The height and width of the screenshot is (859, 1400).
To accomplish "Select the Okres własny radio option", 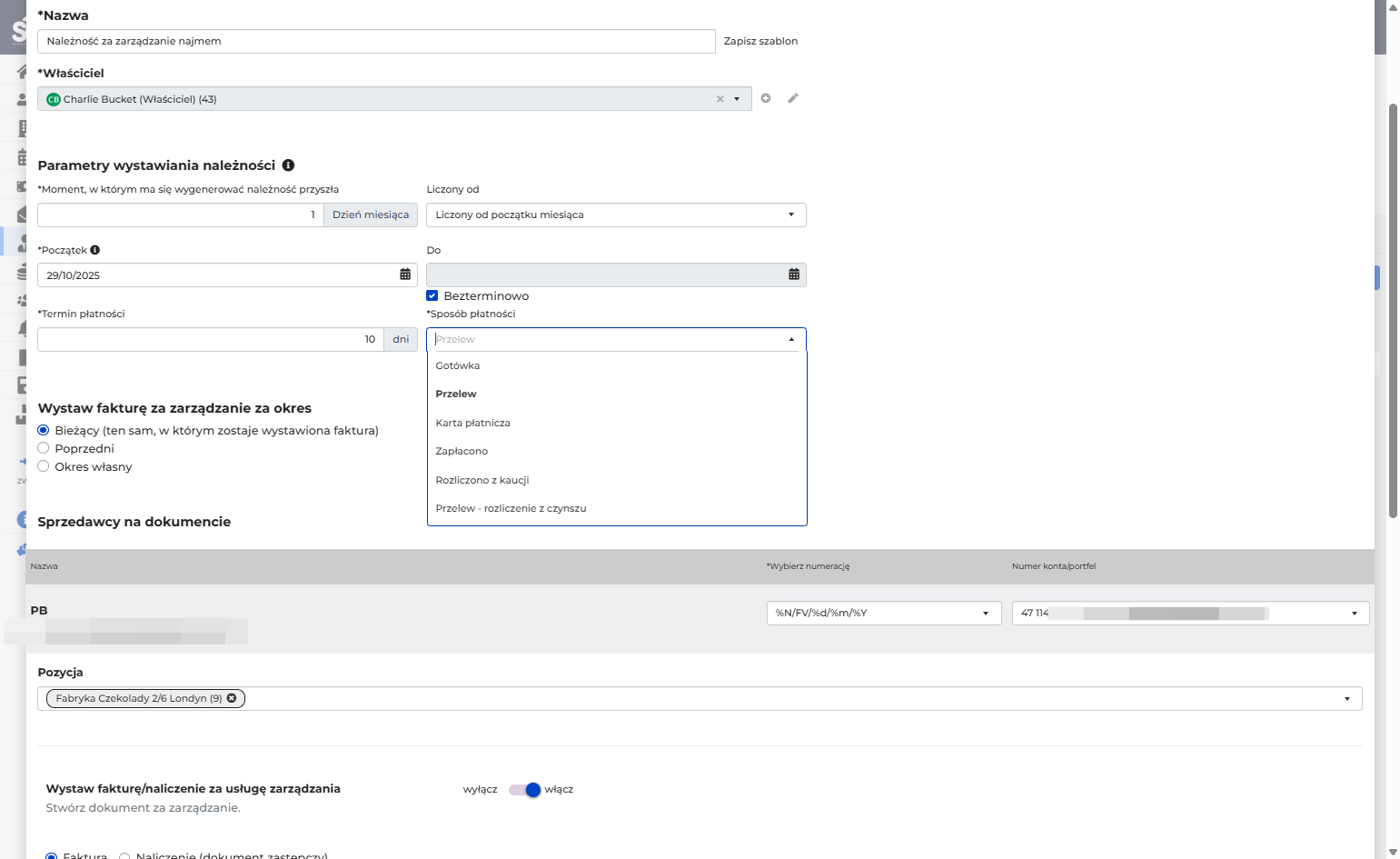I will [x=43, y=466].
